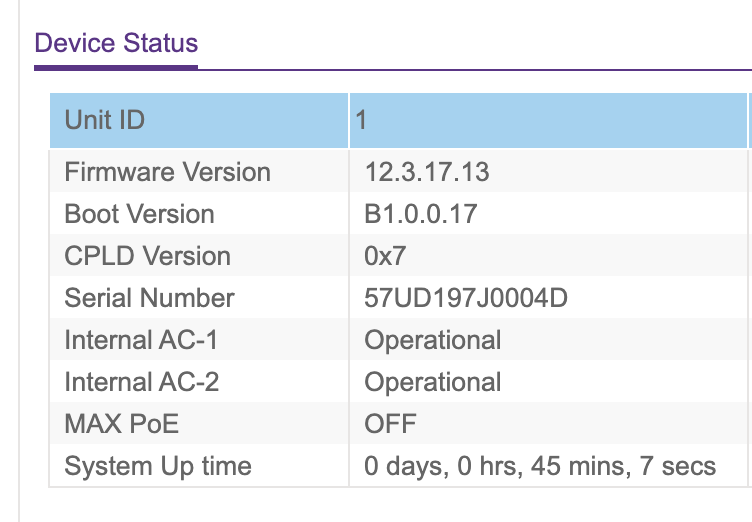
Task: Click the Firmware Version row label
Action: pos(167,172)
